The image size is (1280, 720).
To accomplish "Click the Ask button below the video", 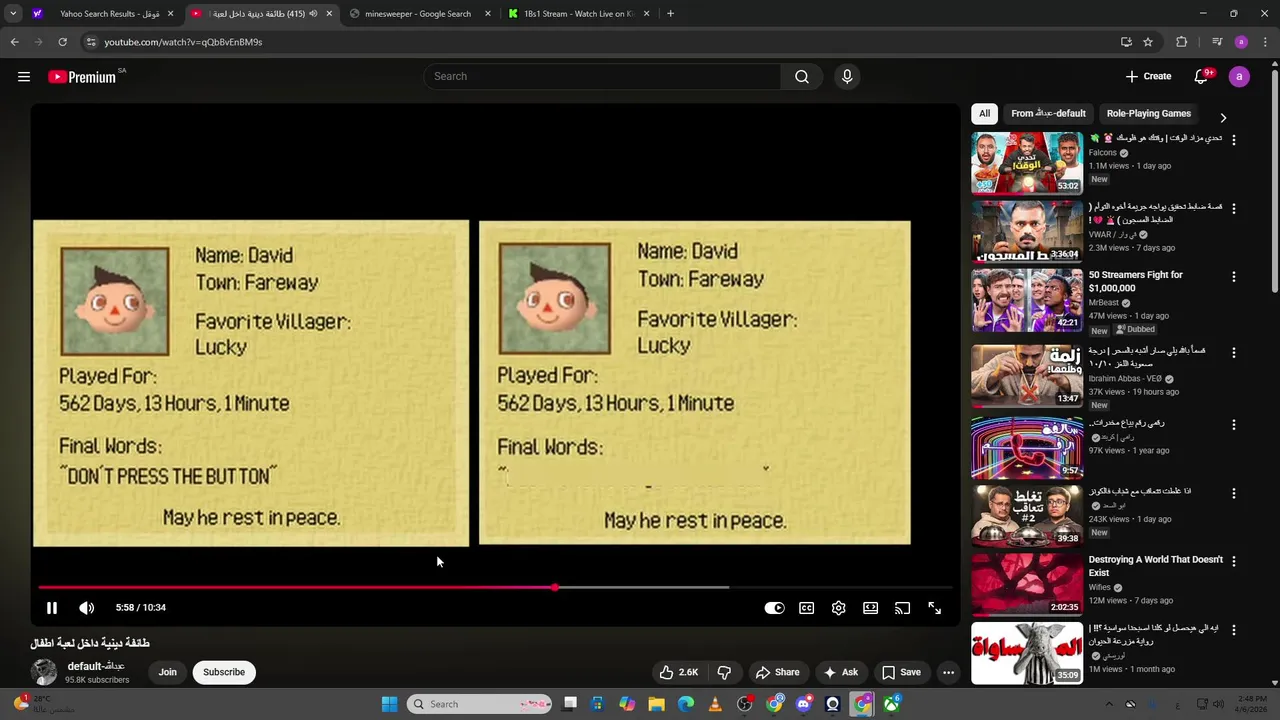I will coord(840,672).
